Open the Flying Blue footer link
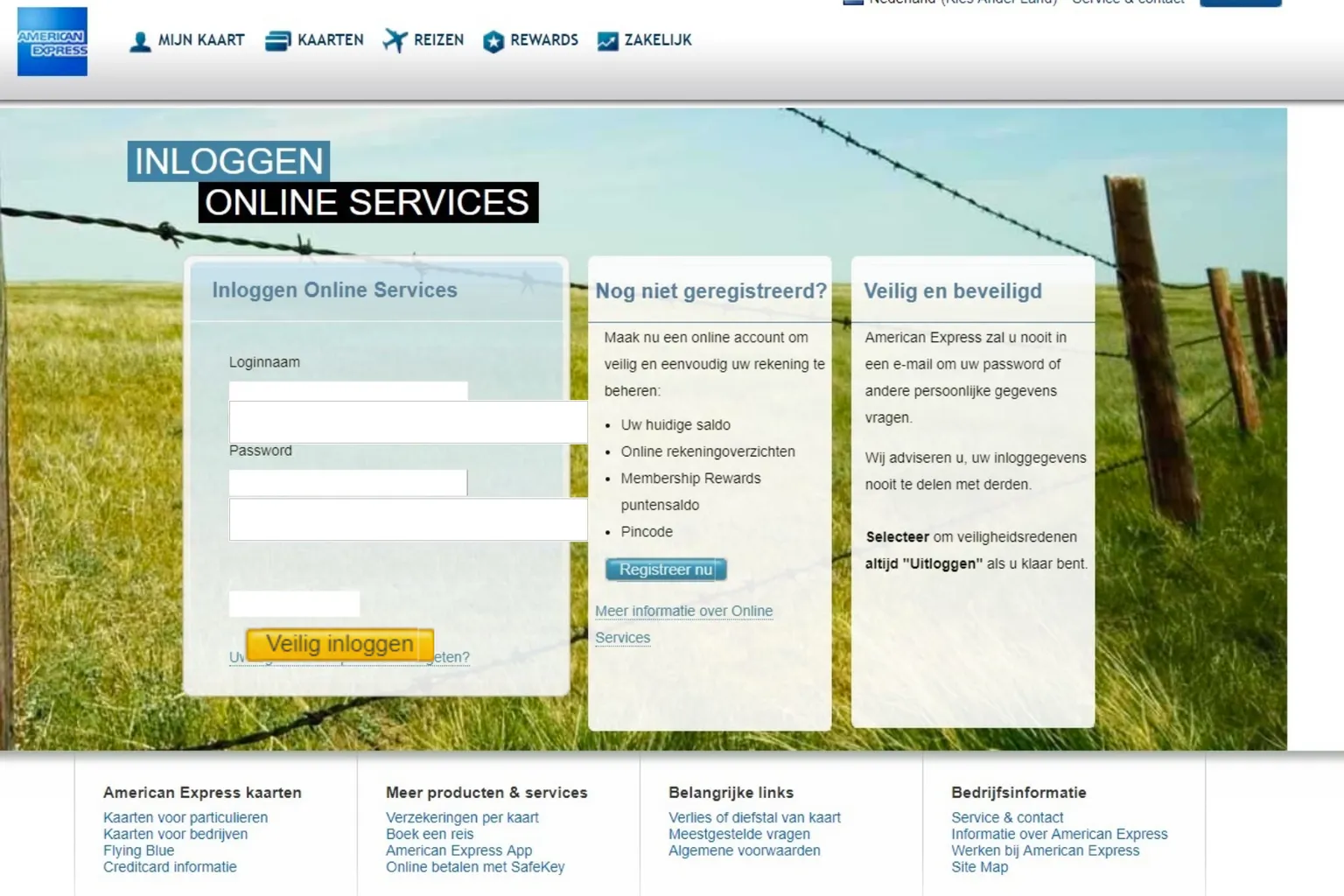The height and width of the screenshot is (896, 1344). coord(138,850)
